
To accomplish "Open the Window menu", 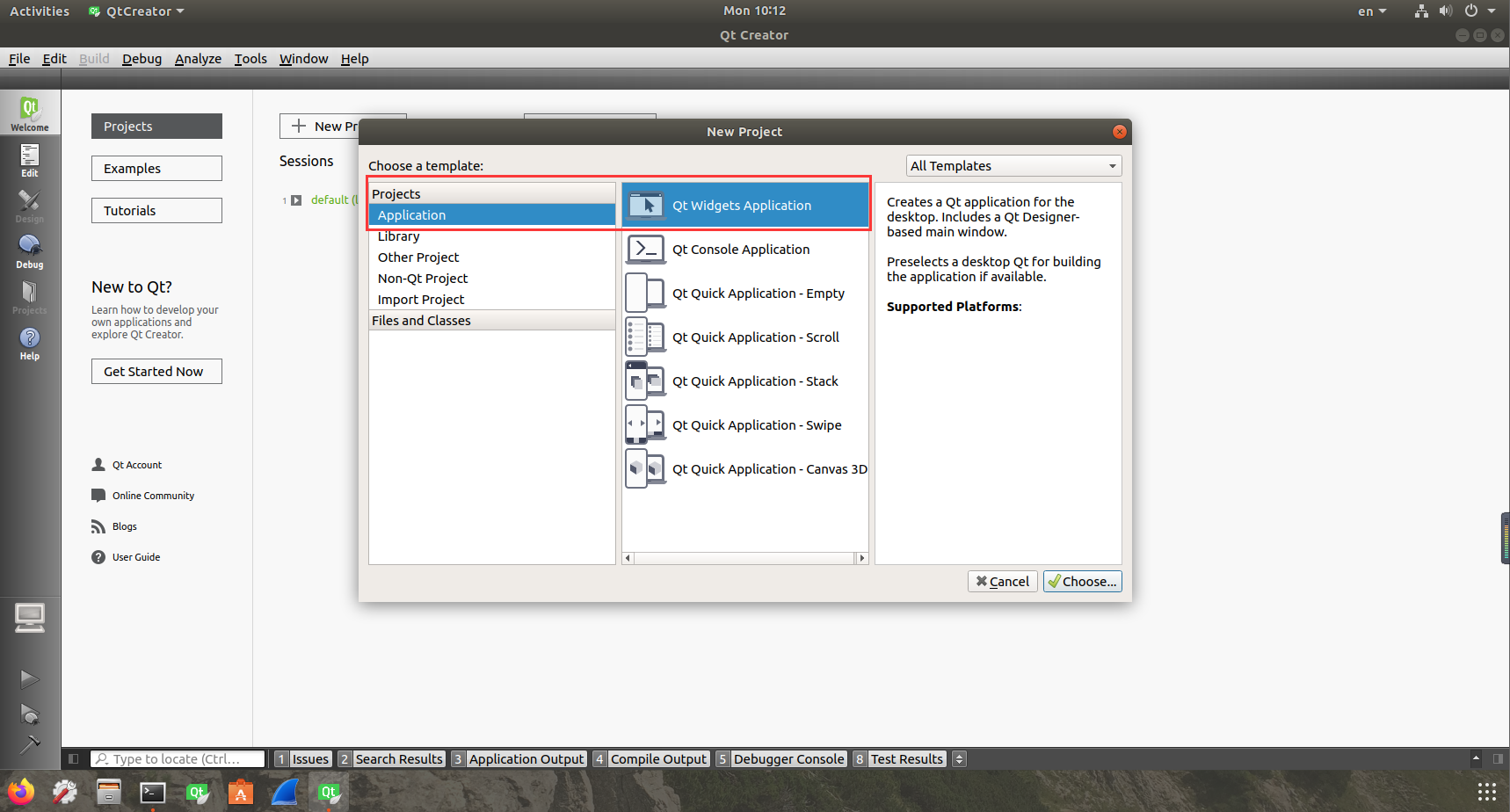I will [303, 59].
